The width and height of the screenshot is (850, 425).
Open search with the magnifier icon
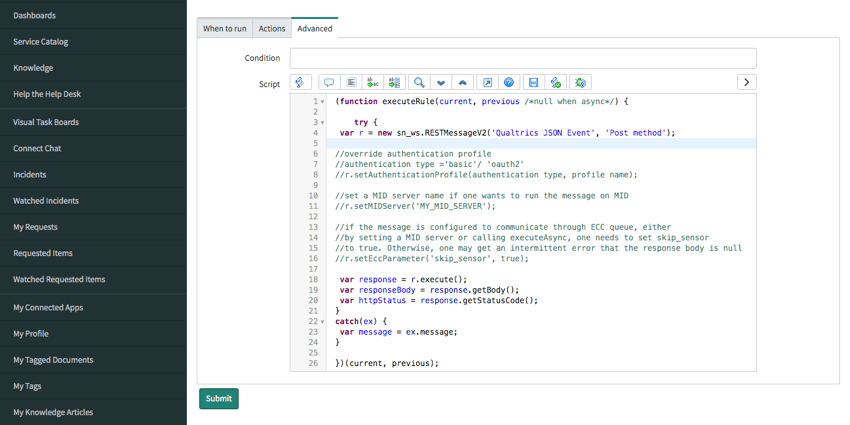[419, 82]
